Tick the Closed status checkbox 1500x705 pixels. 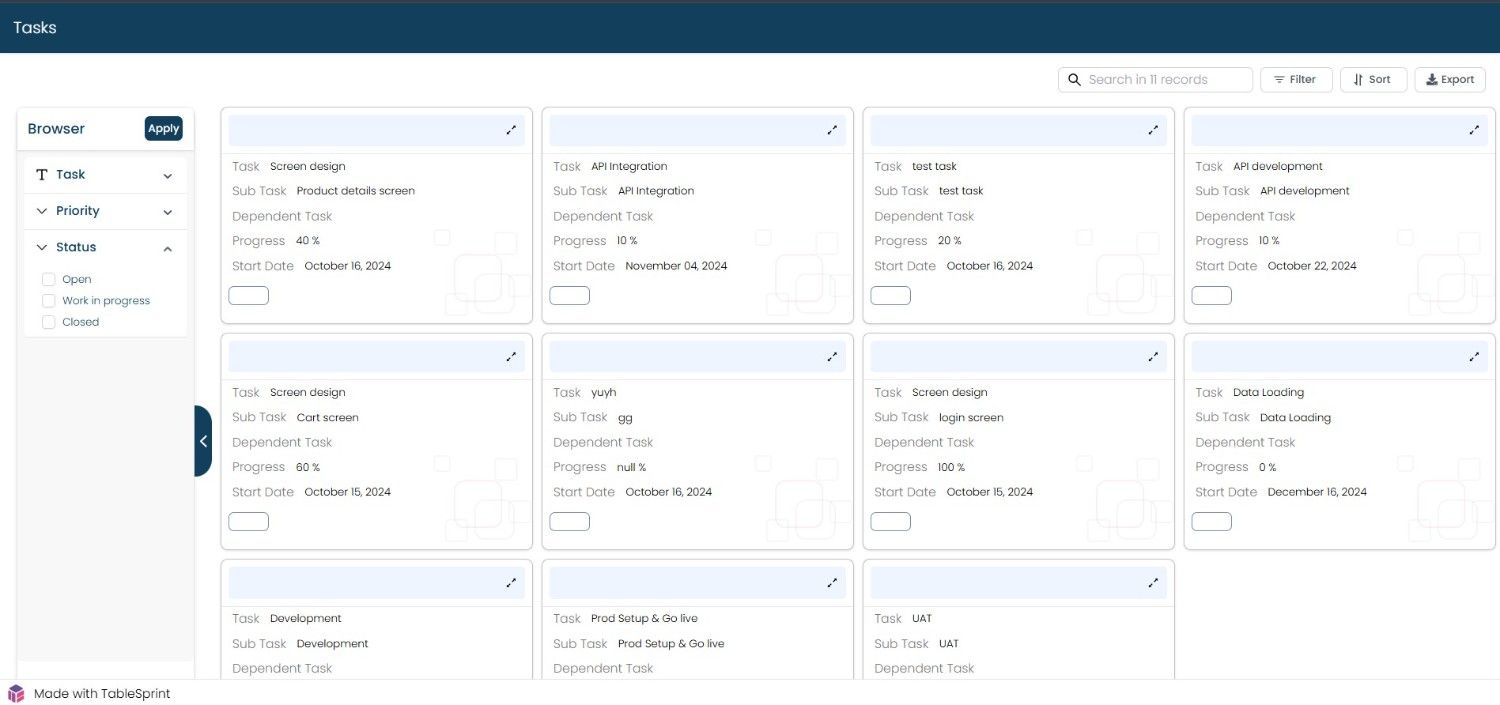point(48,322)
